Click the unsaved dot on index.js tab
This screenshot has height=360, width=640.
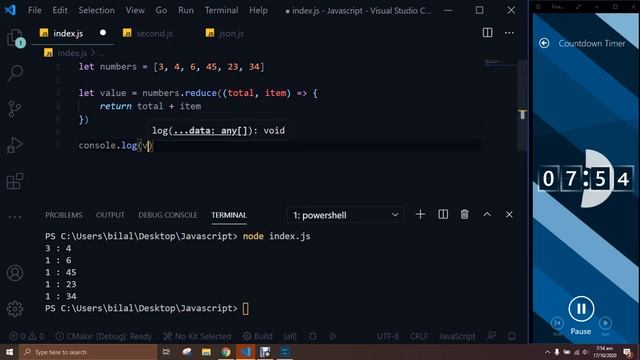[103, 33]
